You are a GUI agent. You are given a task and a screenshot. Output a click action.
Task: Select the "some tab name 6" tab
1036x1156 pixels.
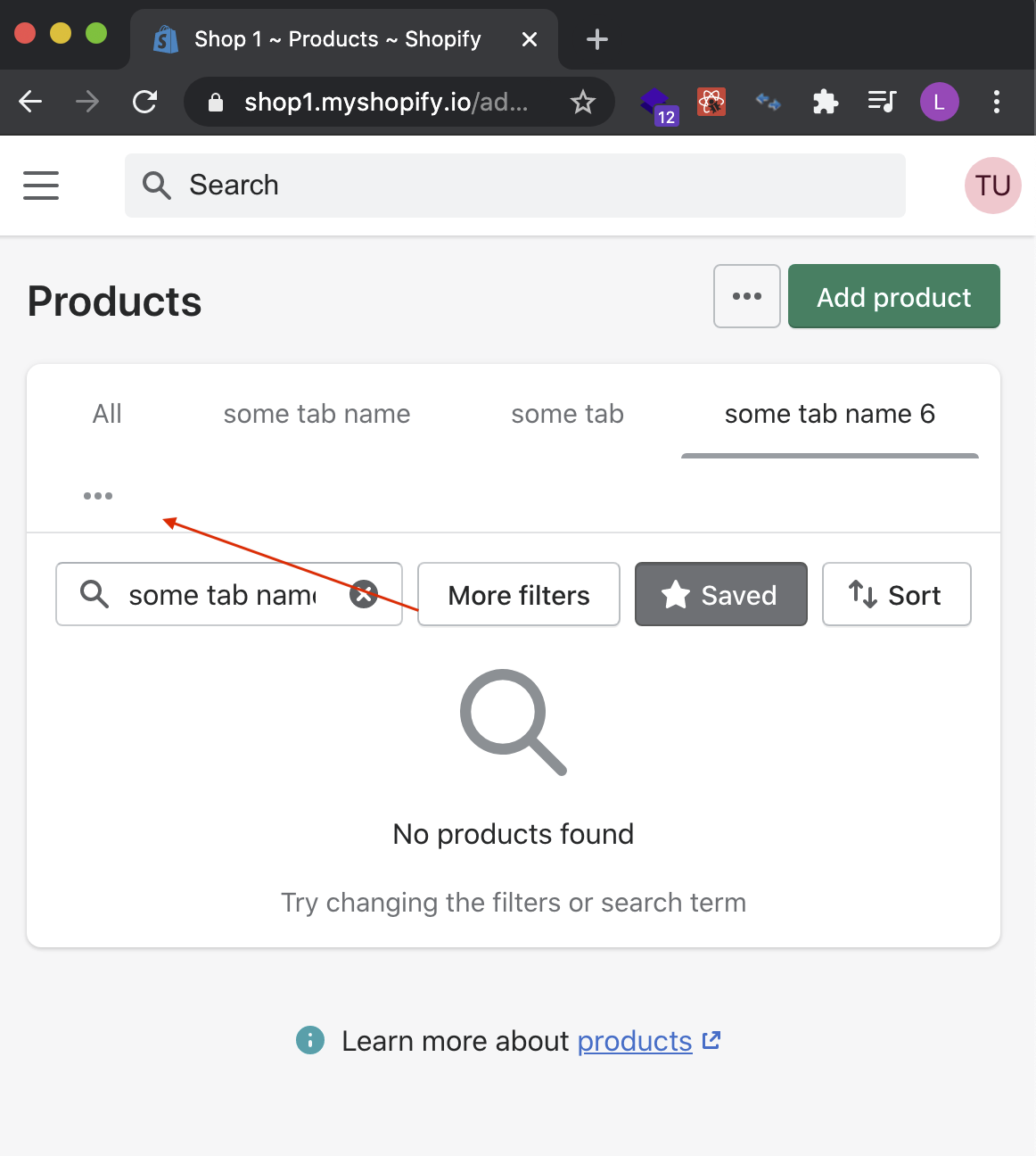(x=830, y=414)
